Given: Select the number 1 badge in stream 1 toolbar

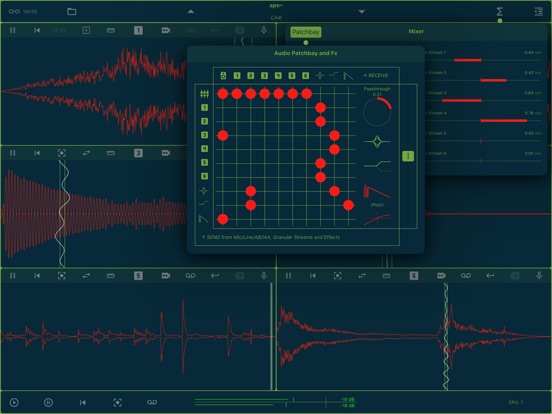Looking at the screenshot, I should pos(138,30).
